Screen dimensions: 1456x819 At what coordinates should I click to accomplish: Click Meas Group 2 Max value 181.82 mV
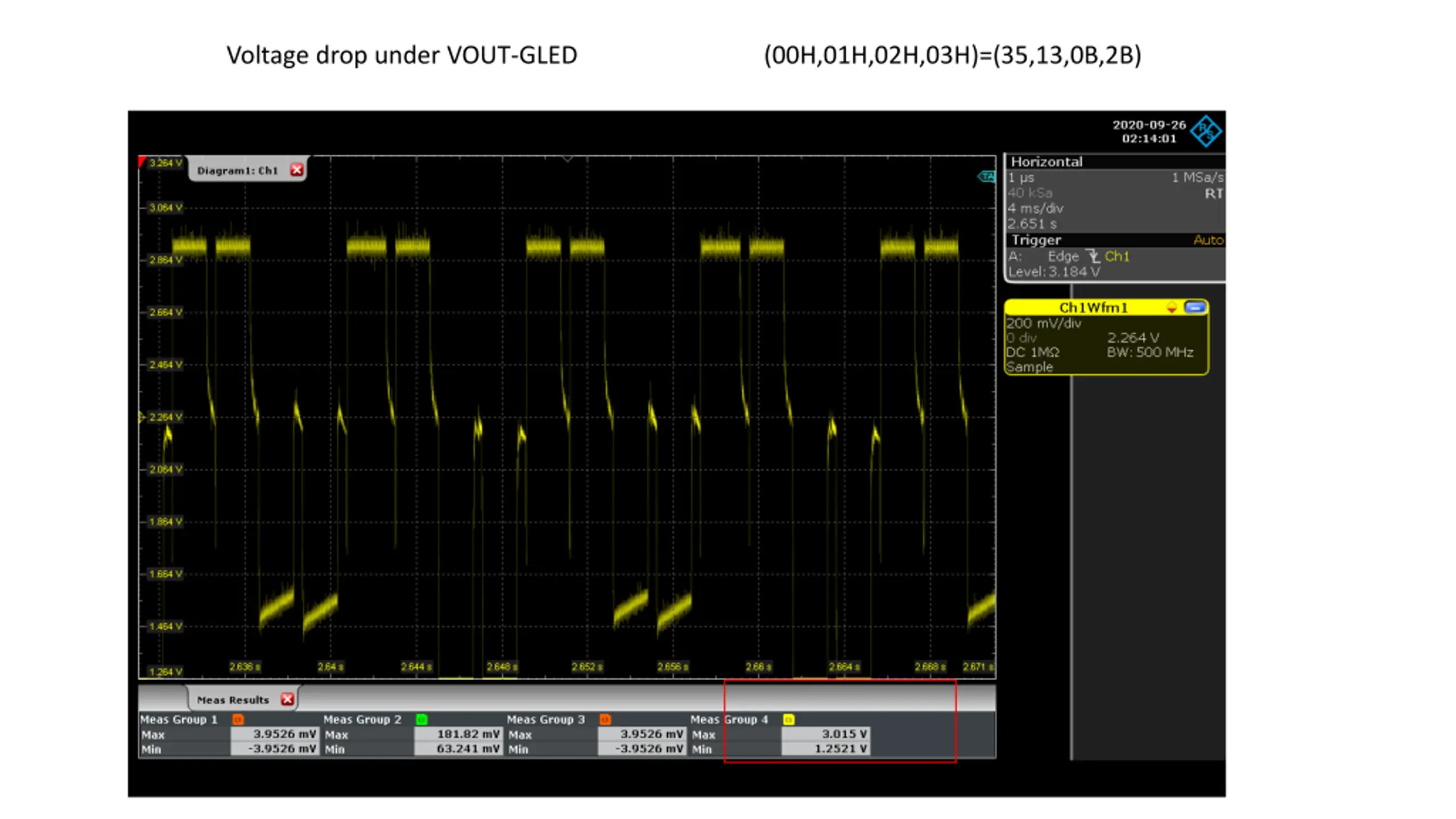[x=458, y=734]
